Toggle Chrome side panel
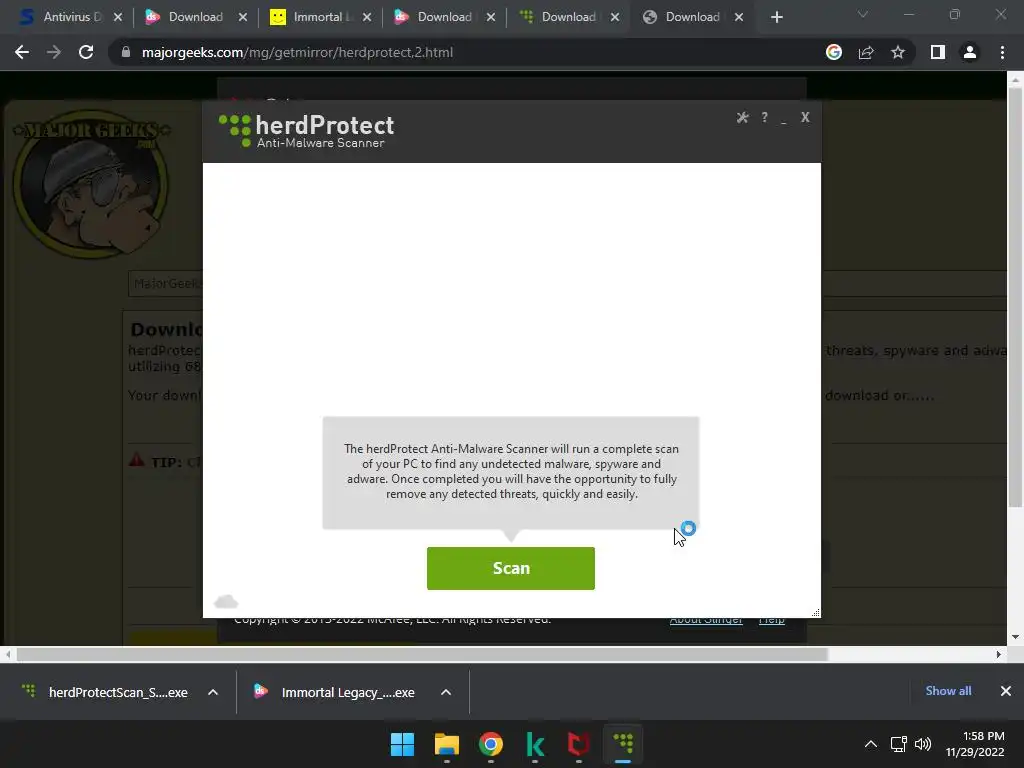The image size is (1024, 768). pyautogui.click(x=938, y=52)
